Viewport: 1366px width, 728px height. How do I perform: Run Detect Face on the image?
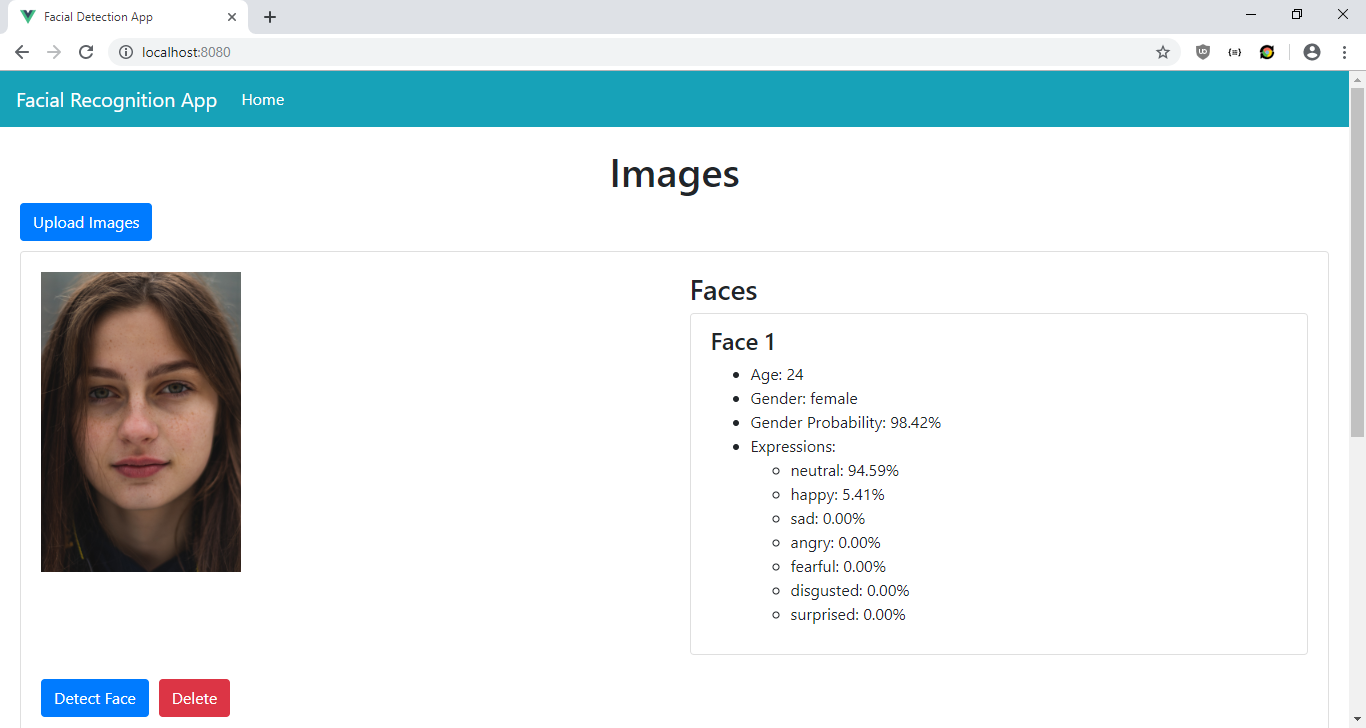(x=94, y=698)
